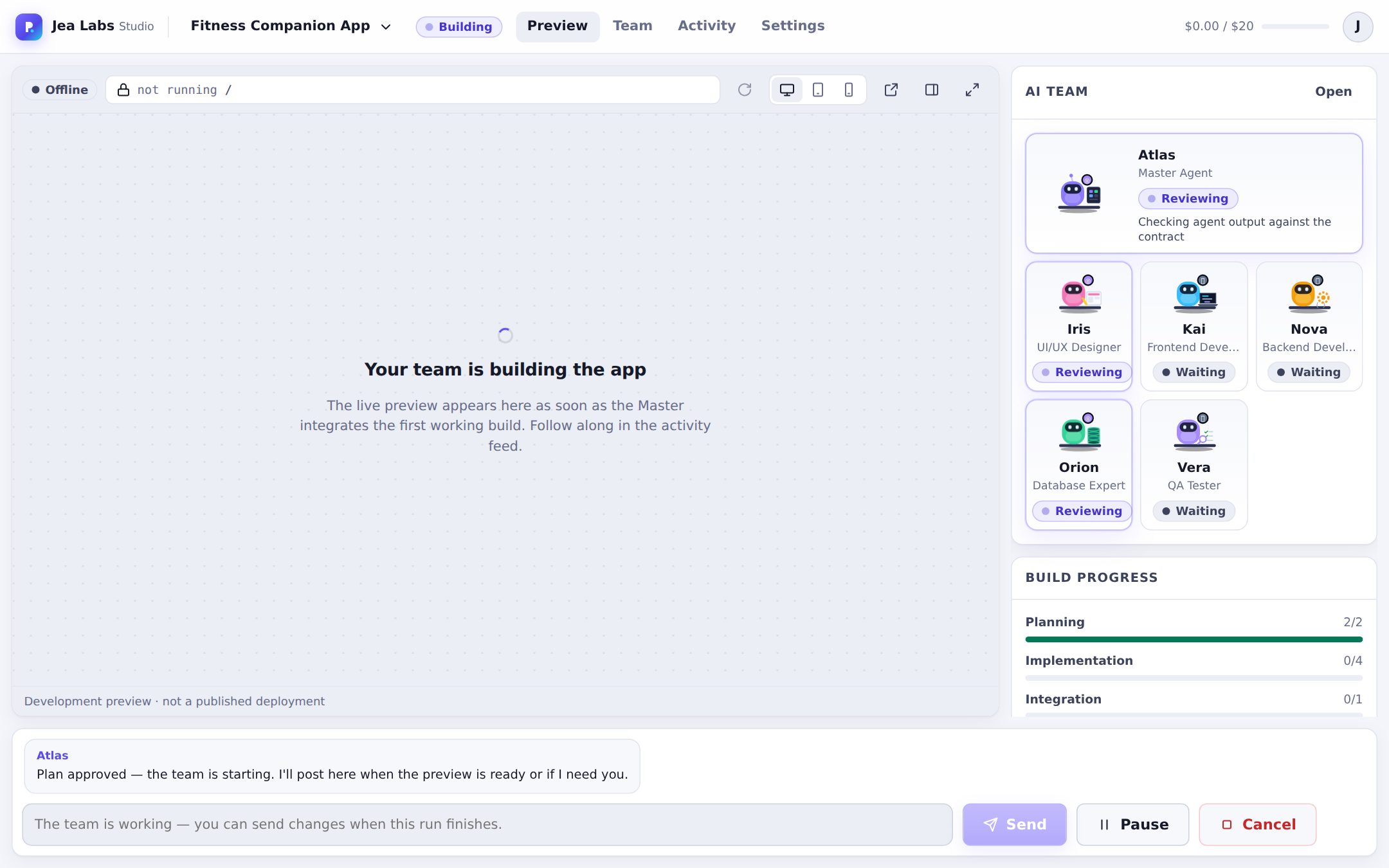The width and height of the screenshot is (1389, 868).
Task: Click the message input field
Action: tap(487, 824)
